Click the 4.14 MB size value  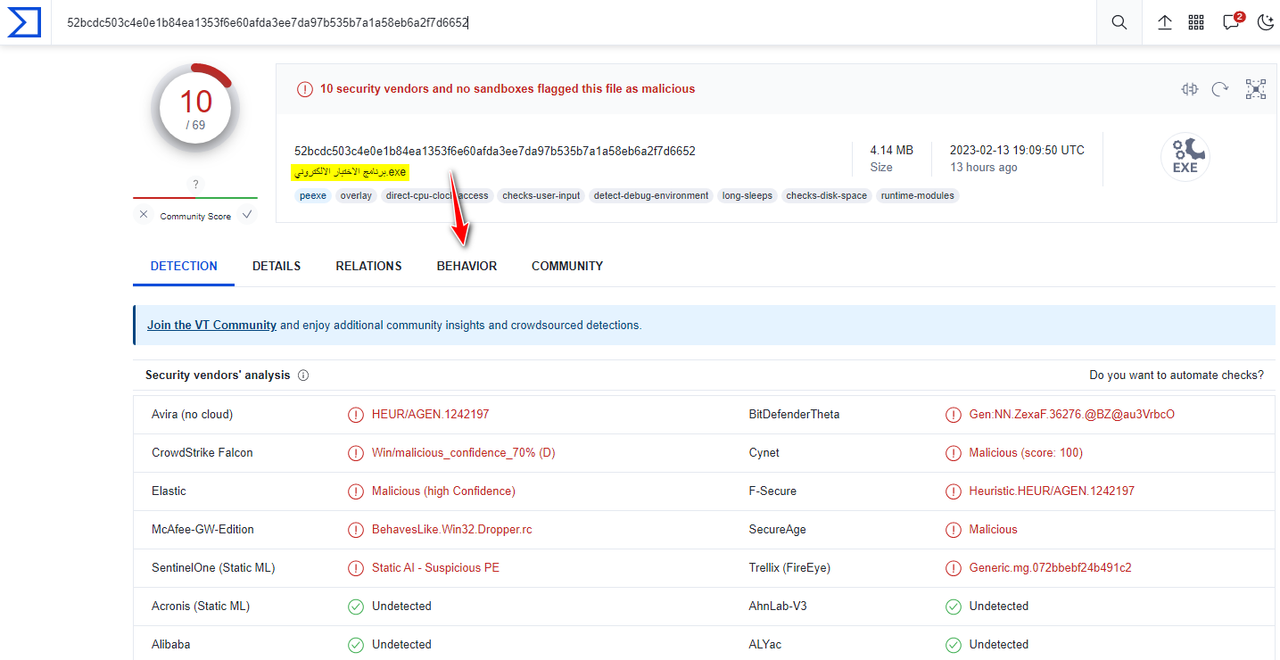pyautogui.click(x=891, y=150)
